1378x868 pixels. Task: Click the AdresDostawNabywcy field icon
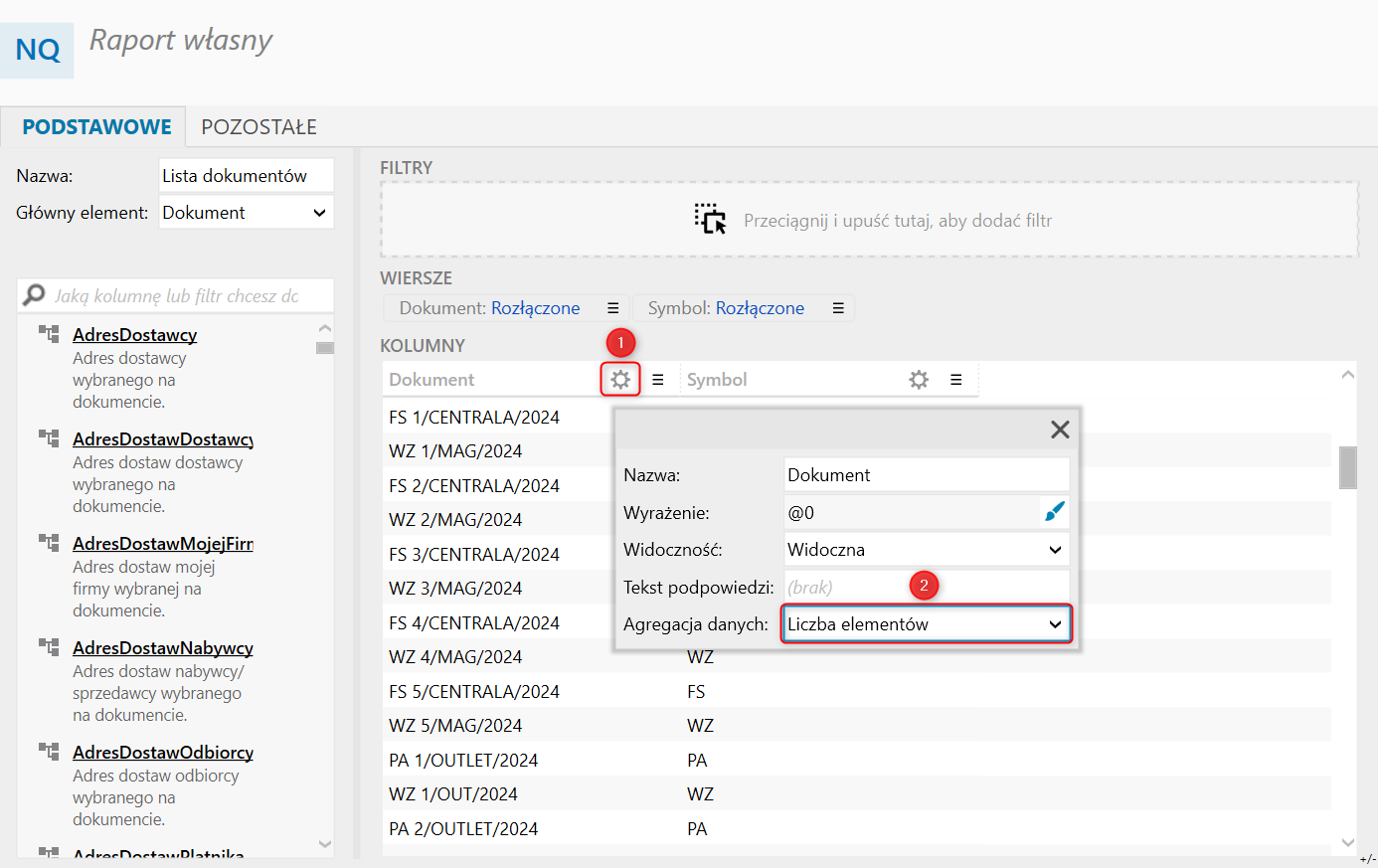point(49,647)
